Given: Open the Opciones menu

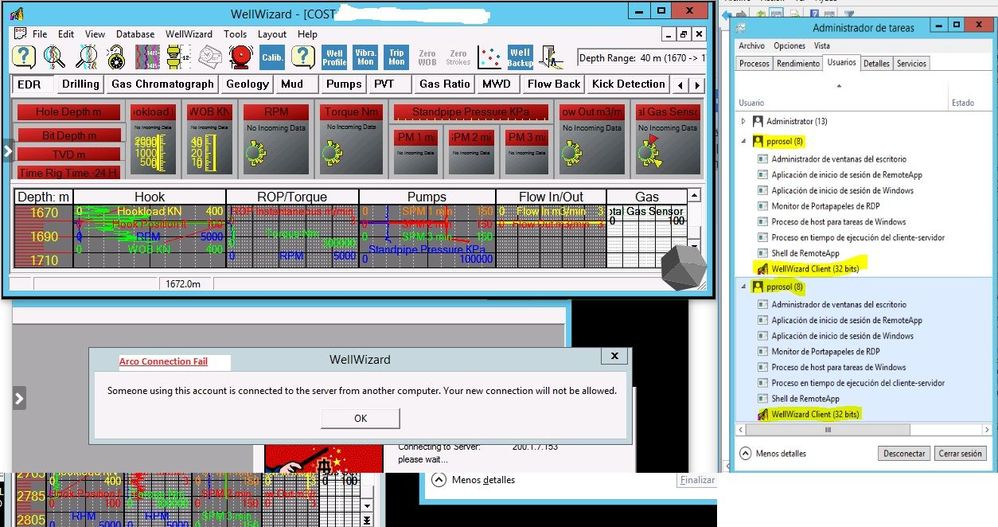Looking at the screenshot, I should click(x=789, y=46).
